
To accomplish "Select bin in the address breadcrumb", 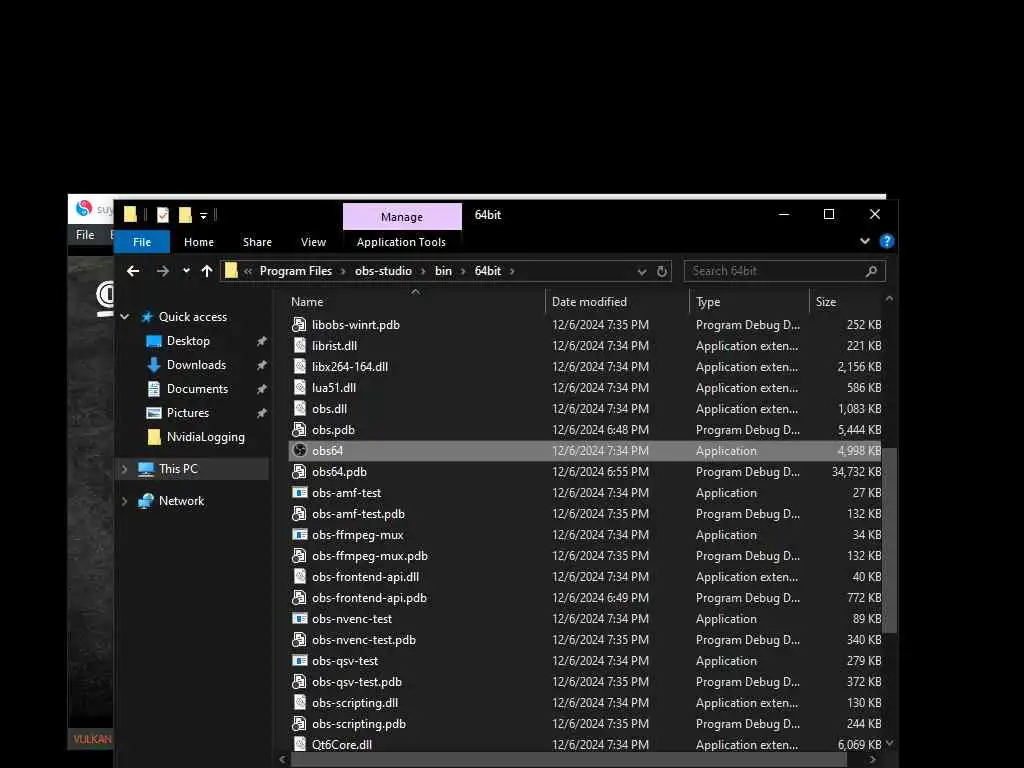I will click(443, 271).
